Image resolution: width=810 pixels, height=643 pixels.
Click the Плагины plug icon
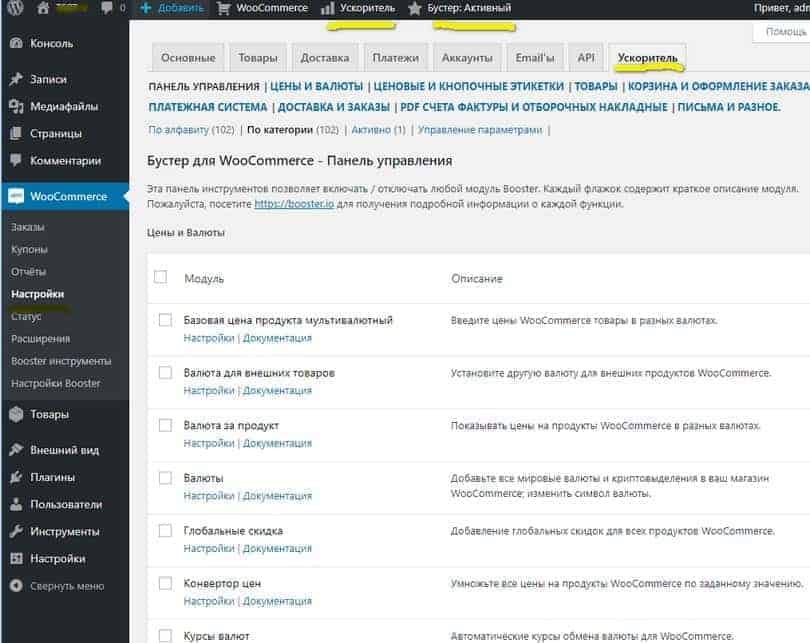[x=17, y=477]
